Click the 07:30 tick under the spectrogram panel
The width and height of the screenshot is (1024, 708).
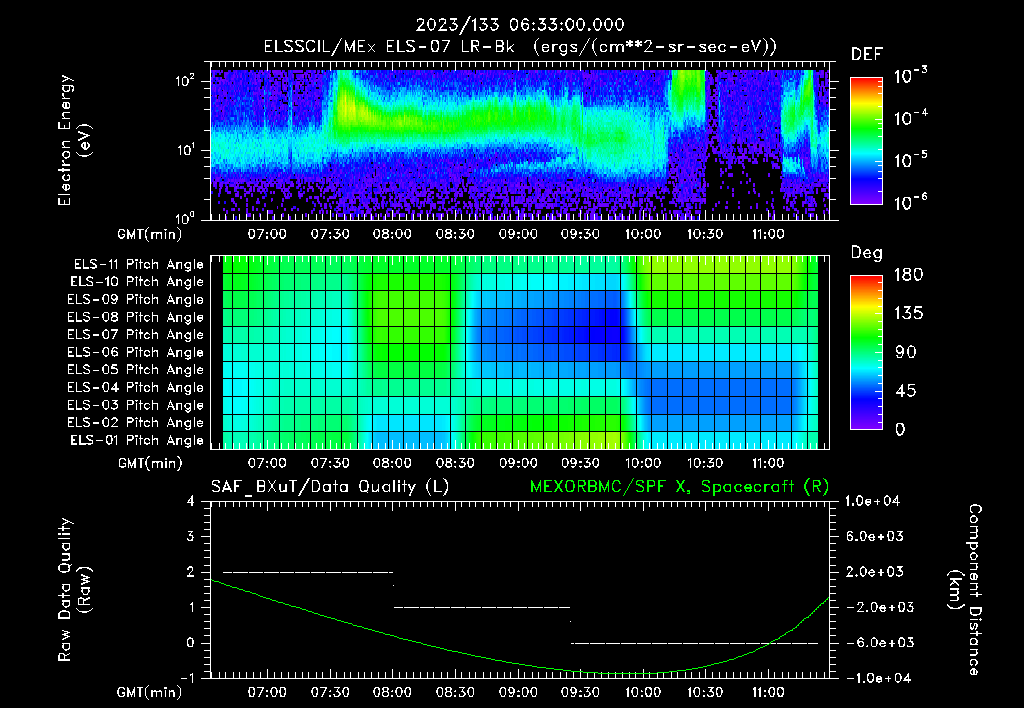click(330, 234)
